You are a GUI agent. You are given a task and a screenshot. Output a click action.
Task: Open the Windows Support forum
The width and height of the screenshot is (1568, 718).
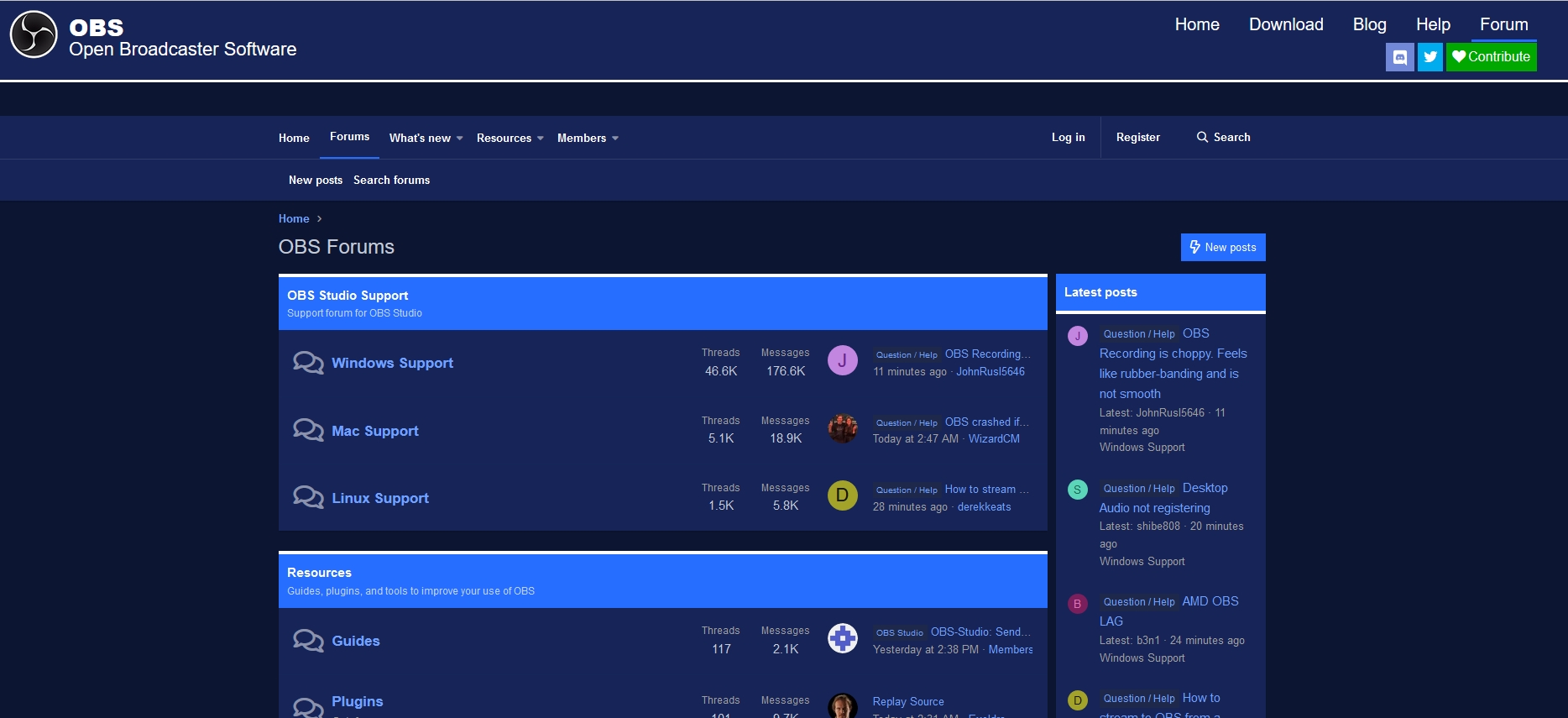tap(392, 363)
